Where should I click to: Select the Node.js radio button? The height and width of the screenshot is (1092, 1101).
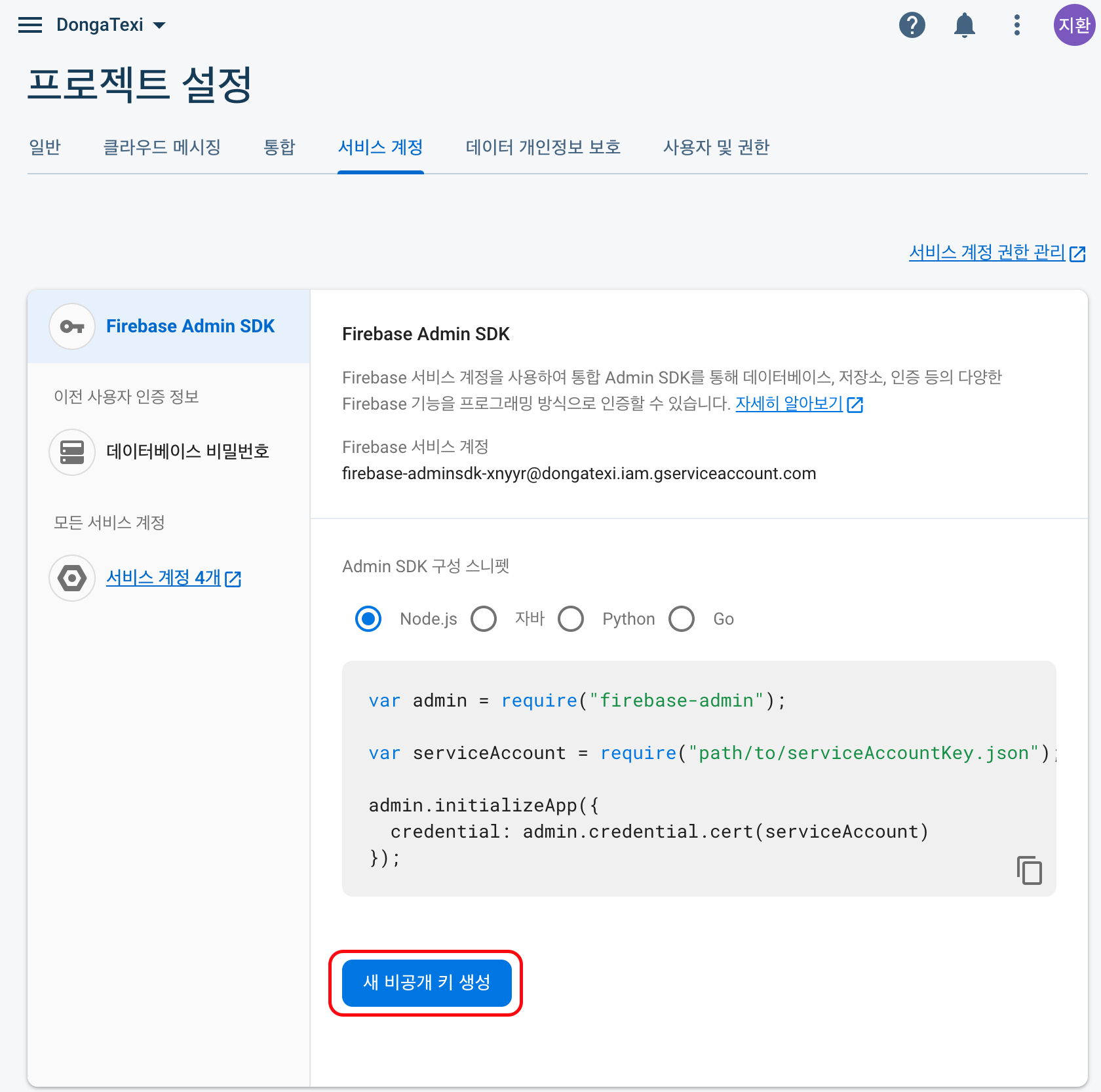[368, 619]
